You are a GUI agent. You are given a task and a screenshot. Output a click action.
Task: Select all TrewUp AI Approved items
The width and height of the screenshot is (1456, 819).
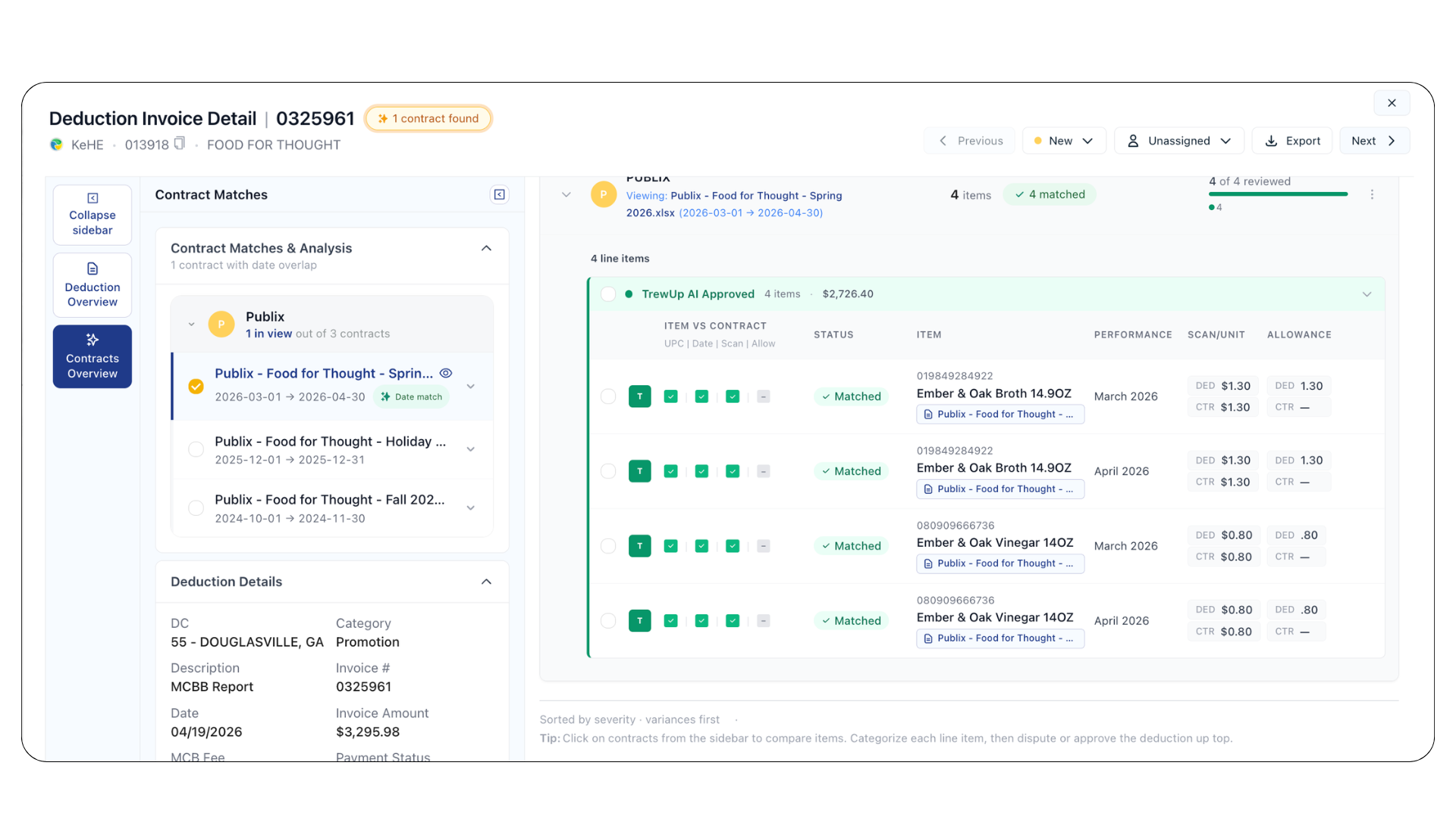pyautogui.click(x=608, y=294)
